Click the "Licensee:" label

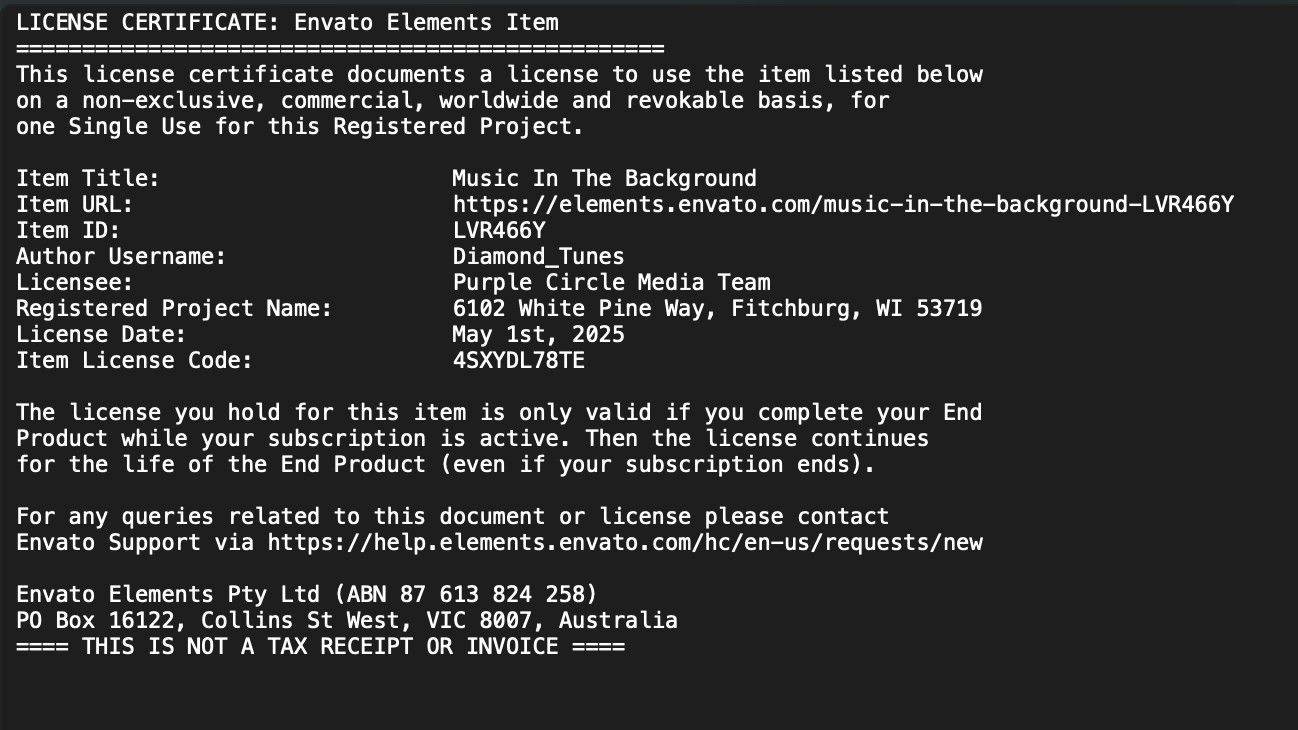75,283
